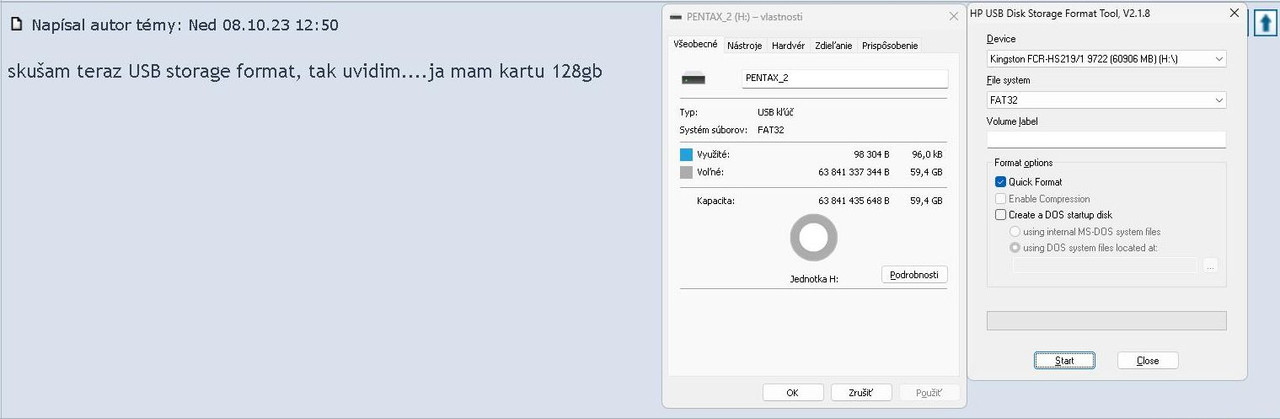Click the Použiť button

tap(929, 393)
